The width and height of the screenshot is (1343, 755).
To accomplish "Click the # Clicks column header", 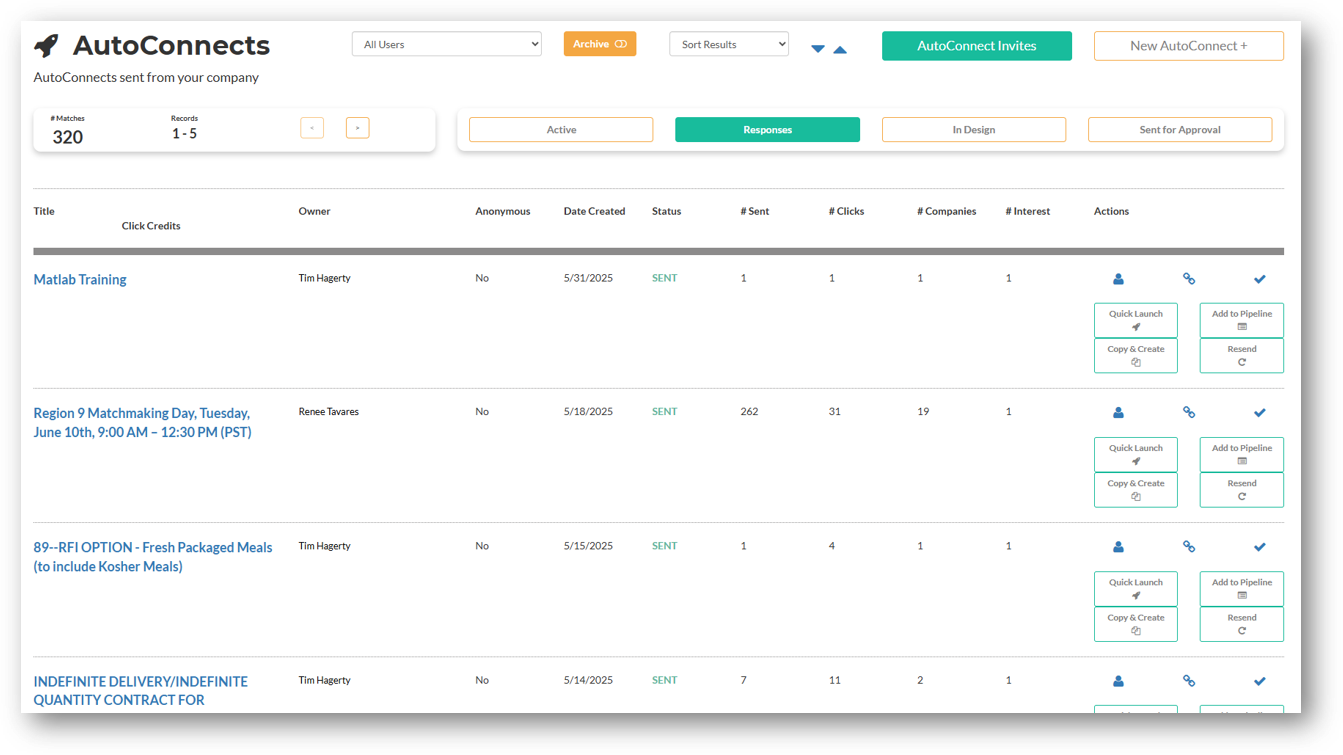I will (846, 211).
